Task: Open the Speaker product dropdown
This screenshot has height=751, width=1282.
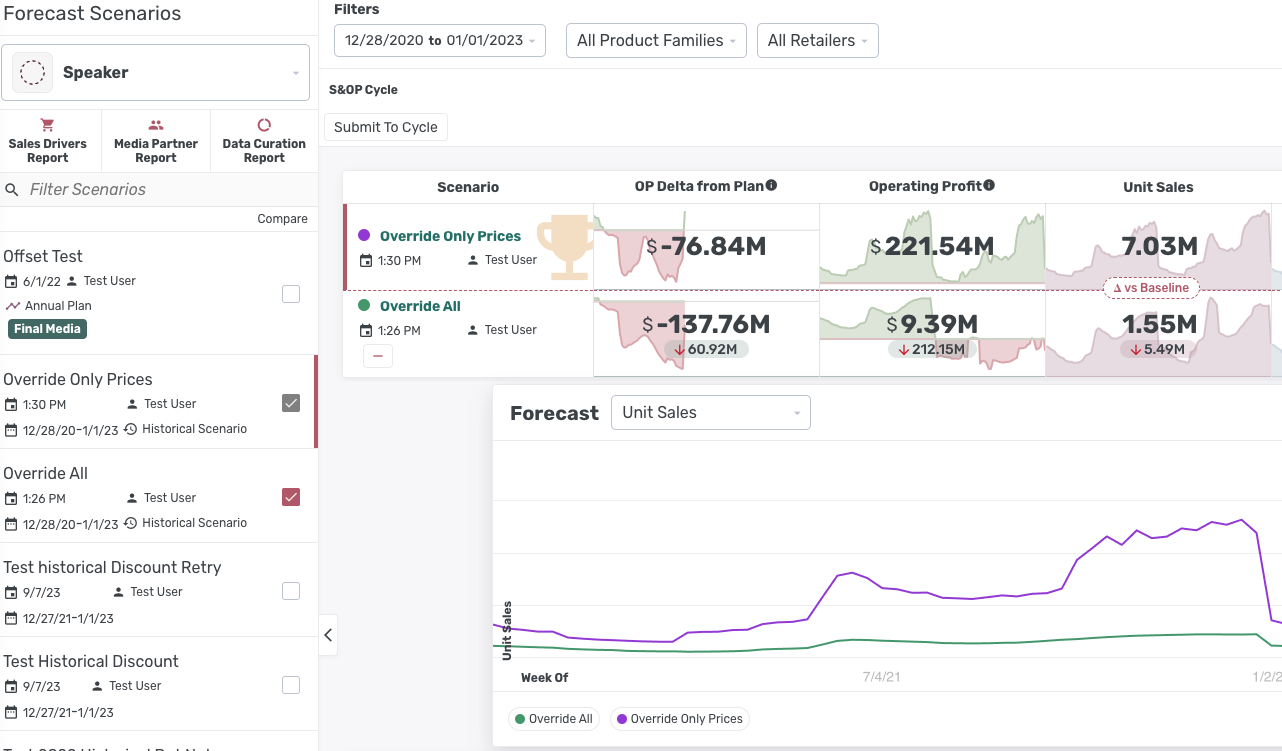Action: point(155,73)
